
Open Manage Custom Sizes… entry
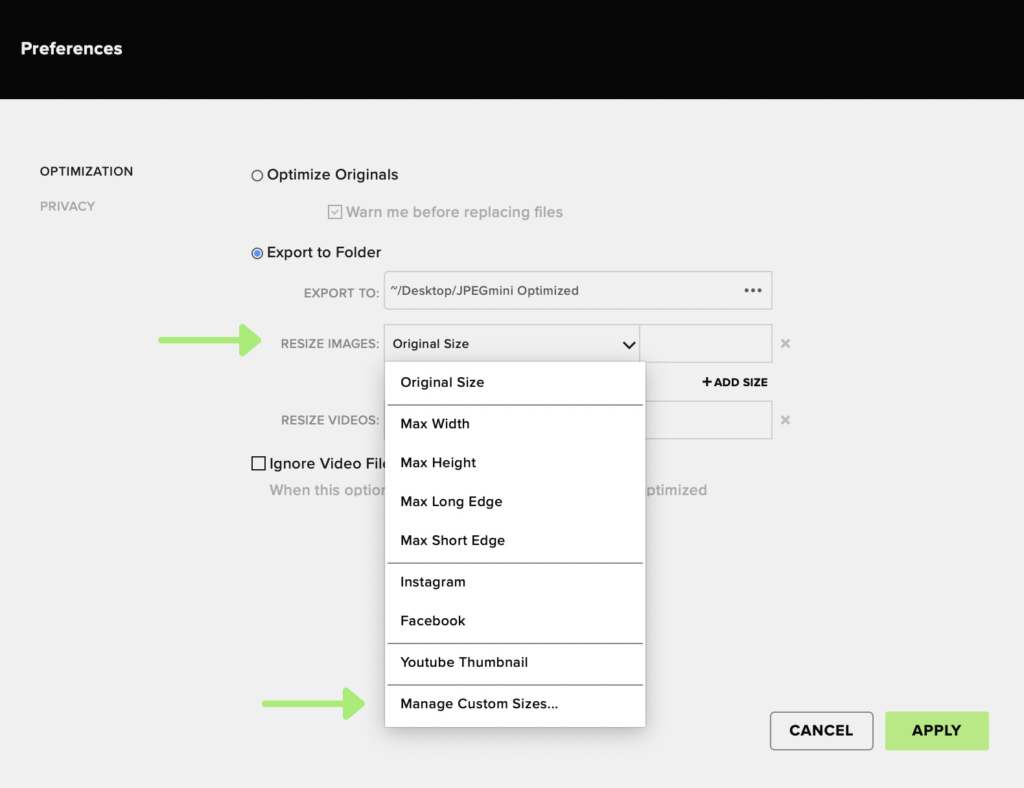click(479, 704)
